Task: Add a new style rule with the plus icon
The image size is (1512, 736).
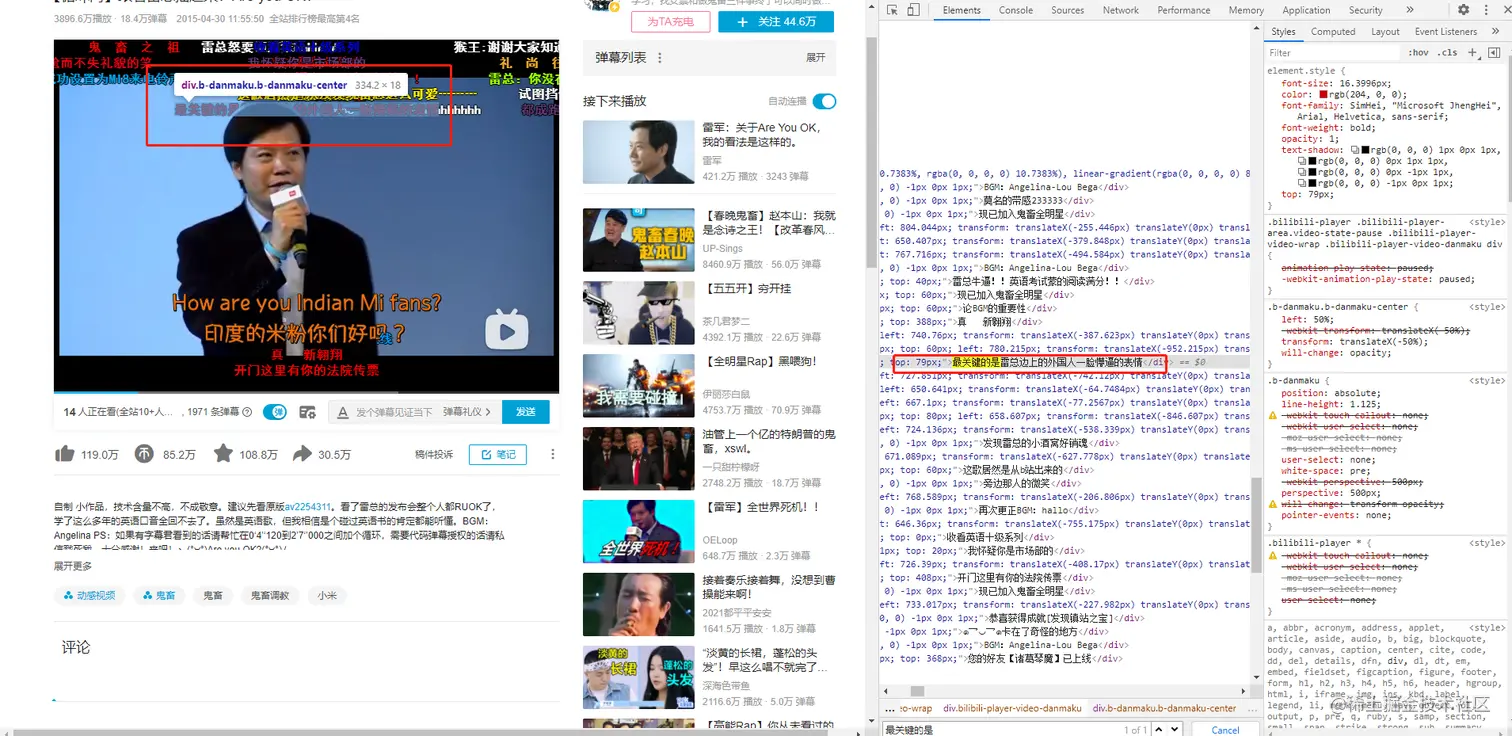Action: 1472,52
